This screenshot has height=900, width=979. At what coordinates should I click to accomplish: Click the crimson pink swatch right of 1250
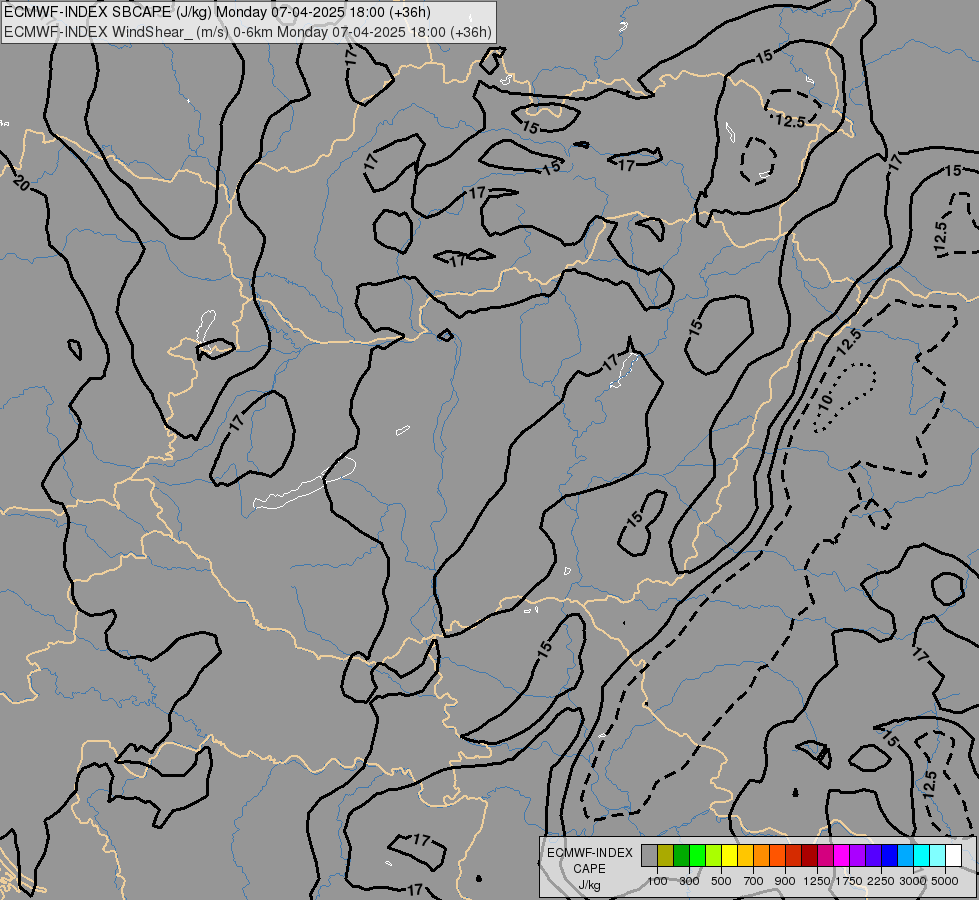click(825, 855)
